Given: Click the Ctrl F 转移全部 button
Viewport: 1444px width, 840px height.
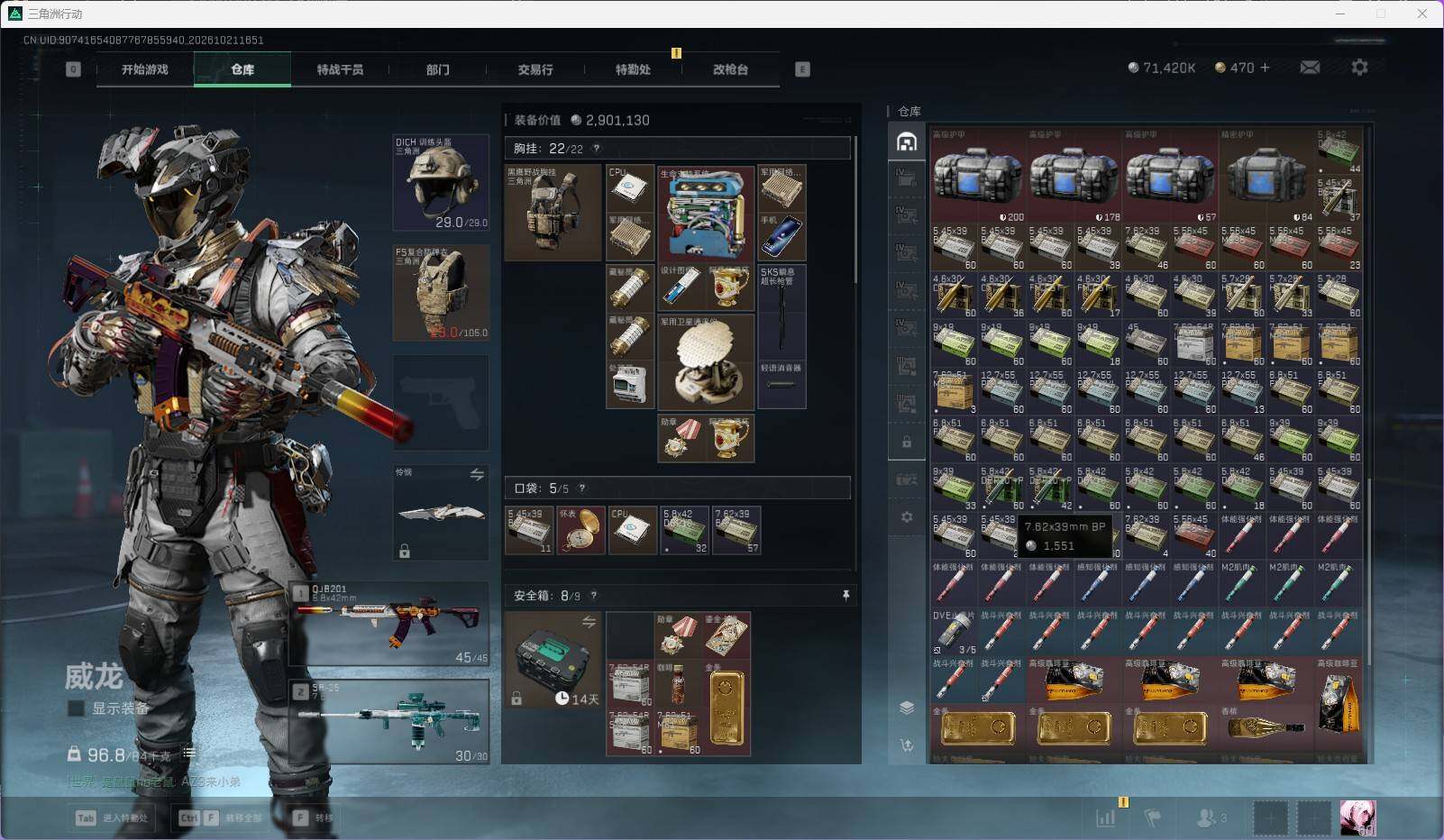Looking at the screenshot, I should tap(221, 817).
